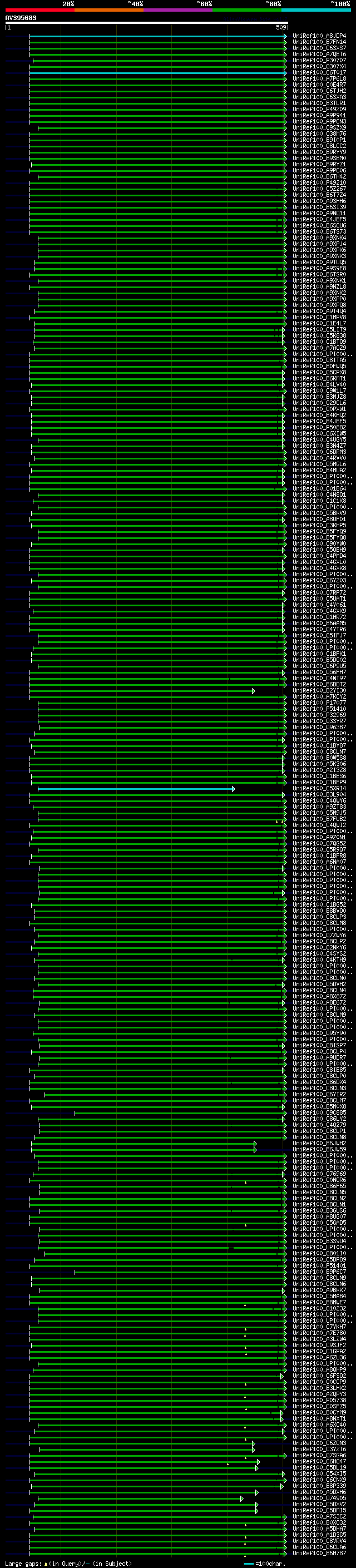The width and height of the screenshot is (356, 1568).
Task: Click the white query sequence bar
Action: [147, 22]
